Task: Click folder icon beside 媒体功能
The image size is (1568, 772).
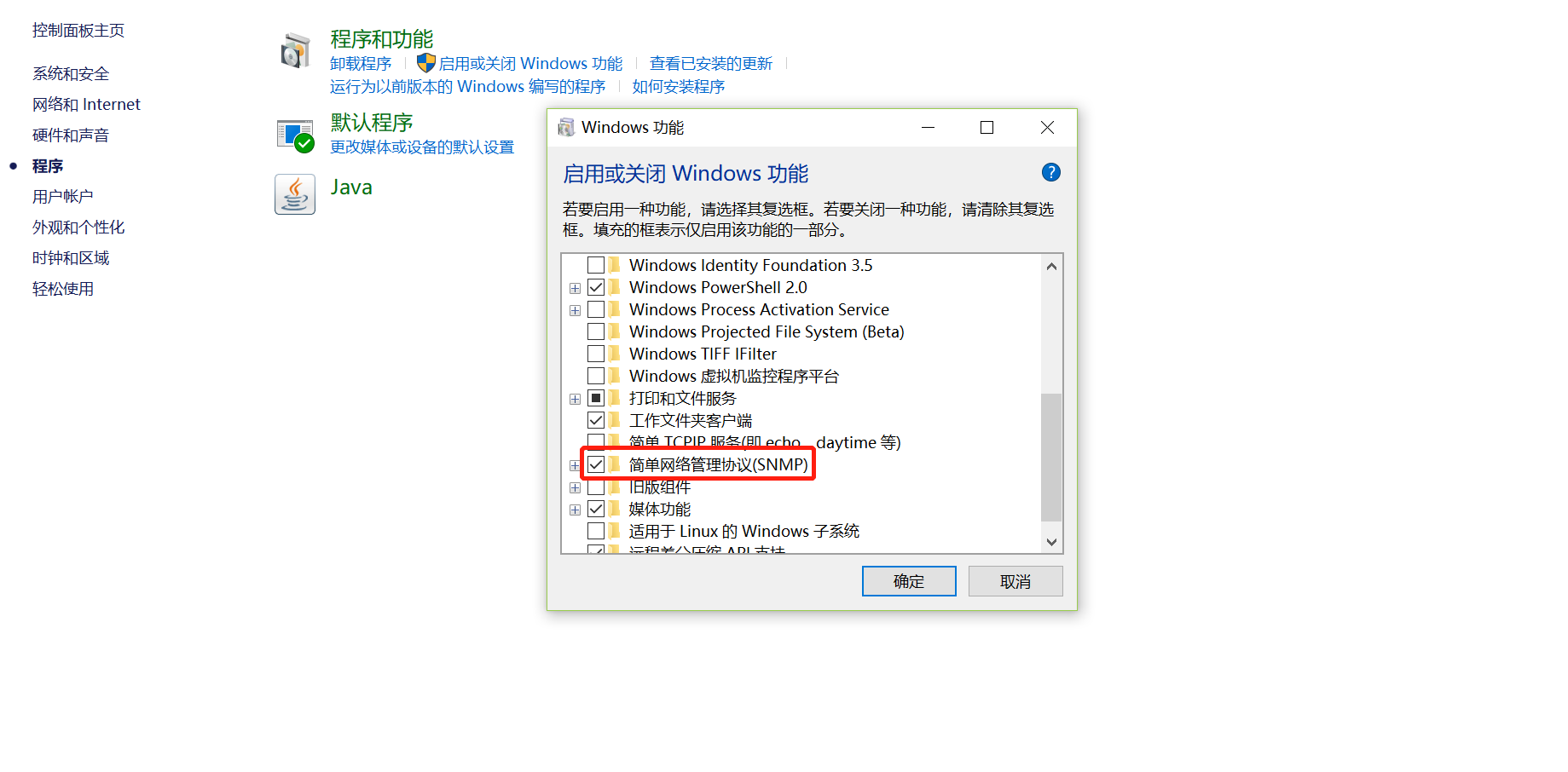Action: 615,509
